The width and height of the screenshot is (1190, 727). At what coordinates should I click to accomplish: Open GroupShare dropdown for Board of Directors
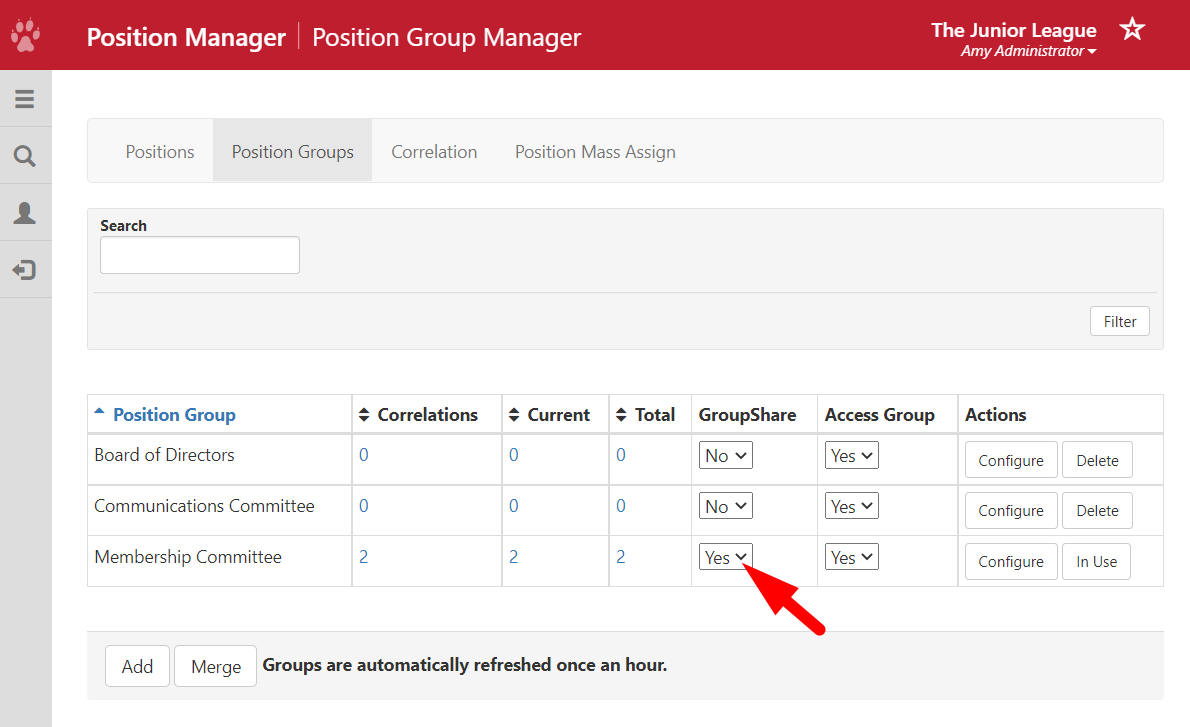726,455
